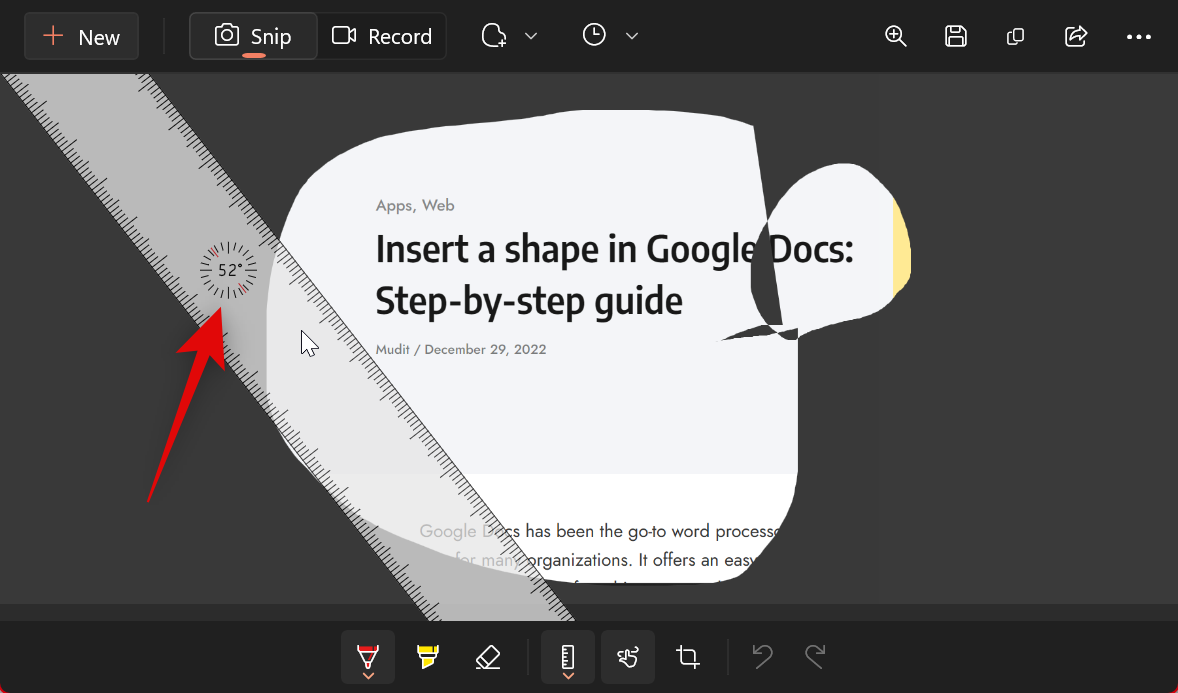Image resolution: width=1178 pixels, height=693 pixels.
Task: Start a New snip
Action: click(81, 37)
